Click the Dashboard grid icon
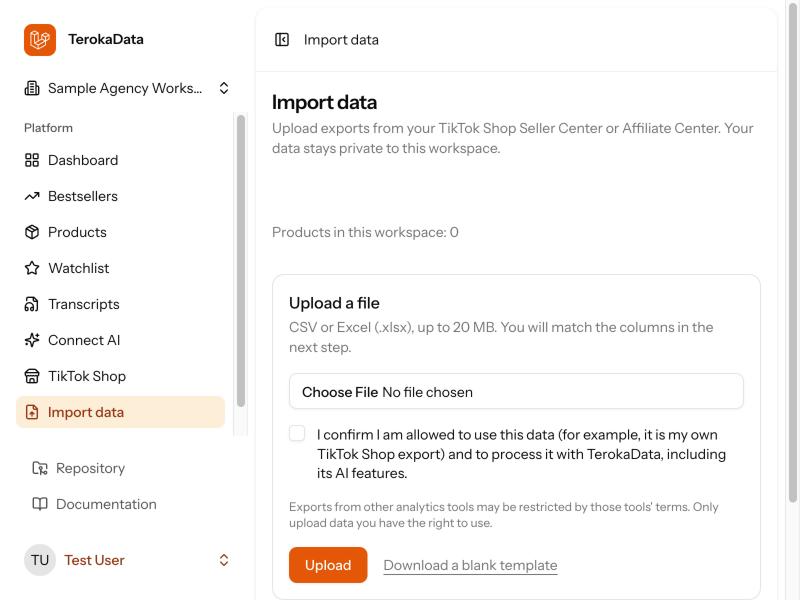 tap(32, 160)
